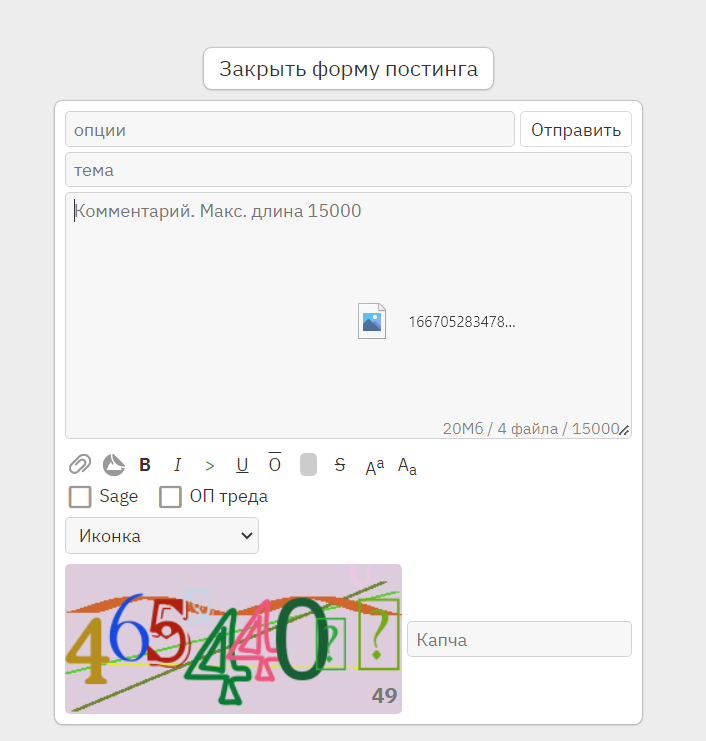Apply underline formatting with U icon
This screenshot has height=741, width=706.
[242, 465]
